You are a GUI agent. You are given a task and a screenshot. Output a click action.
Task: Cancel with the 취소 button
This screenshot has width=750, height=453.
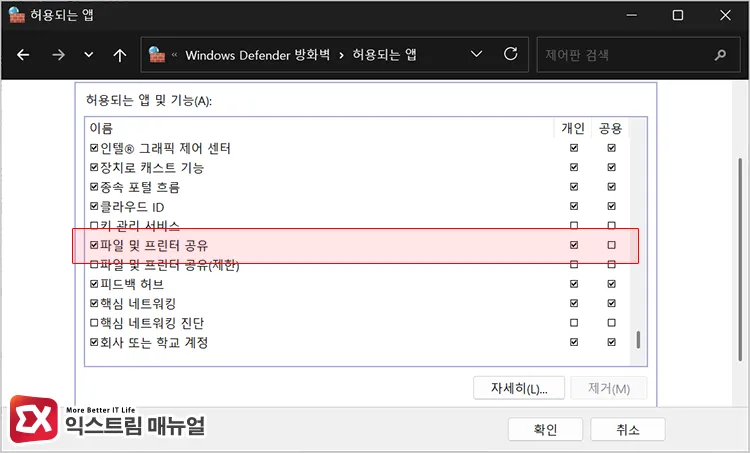628,429
